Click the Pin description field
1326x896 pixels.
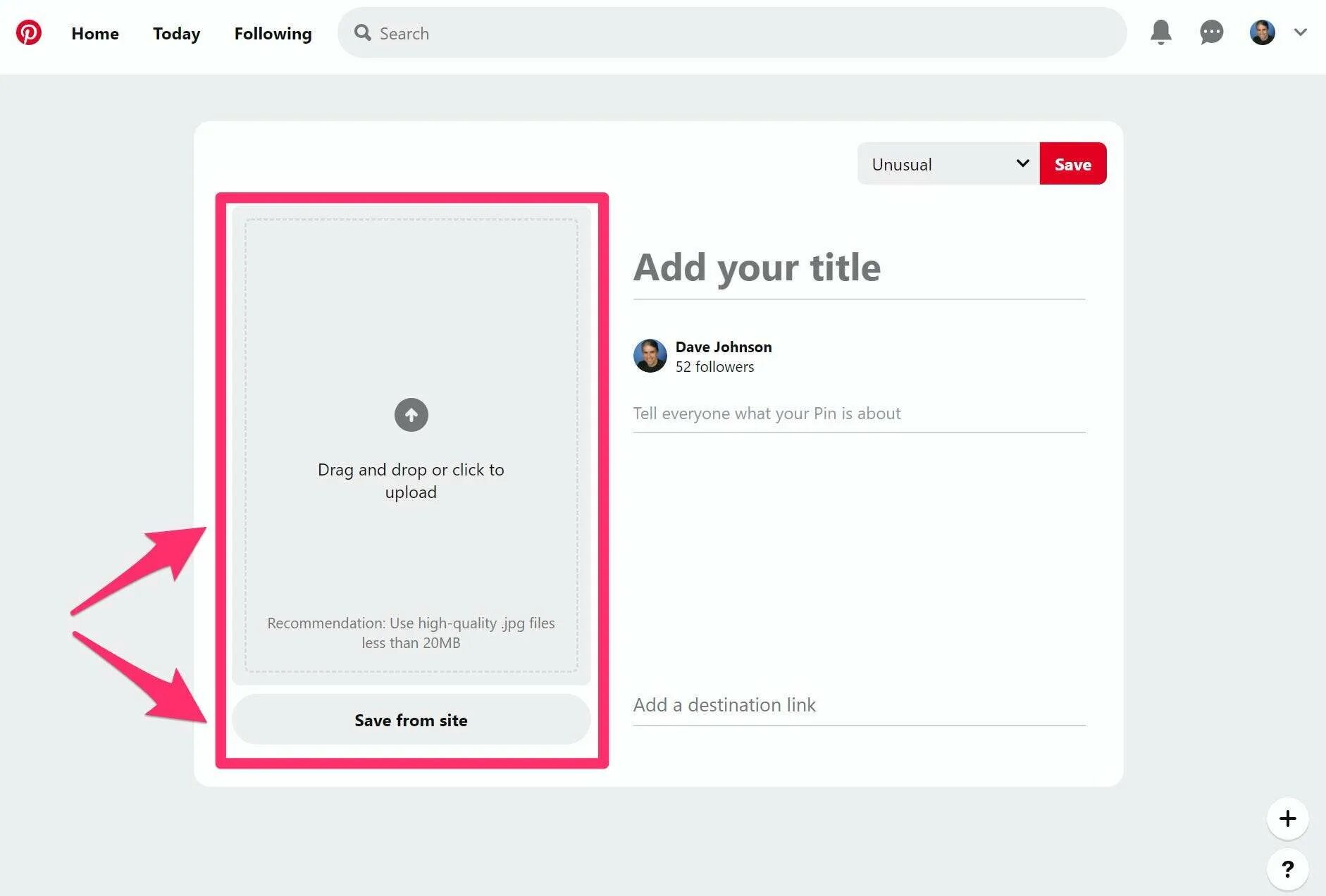(x=859, y=414)
